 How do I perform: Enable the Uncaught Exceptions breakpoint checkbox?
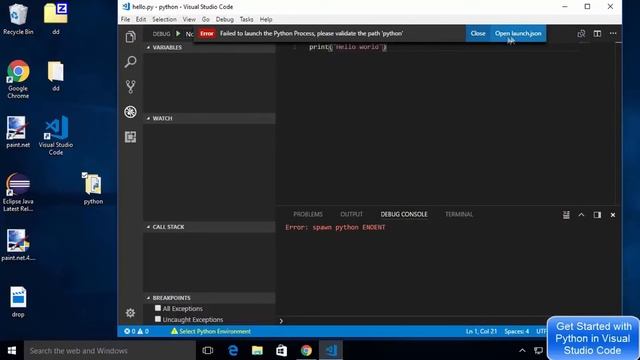[x=158, y=319]
